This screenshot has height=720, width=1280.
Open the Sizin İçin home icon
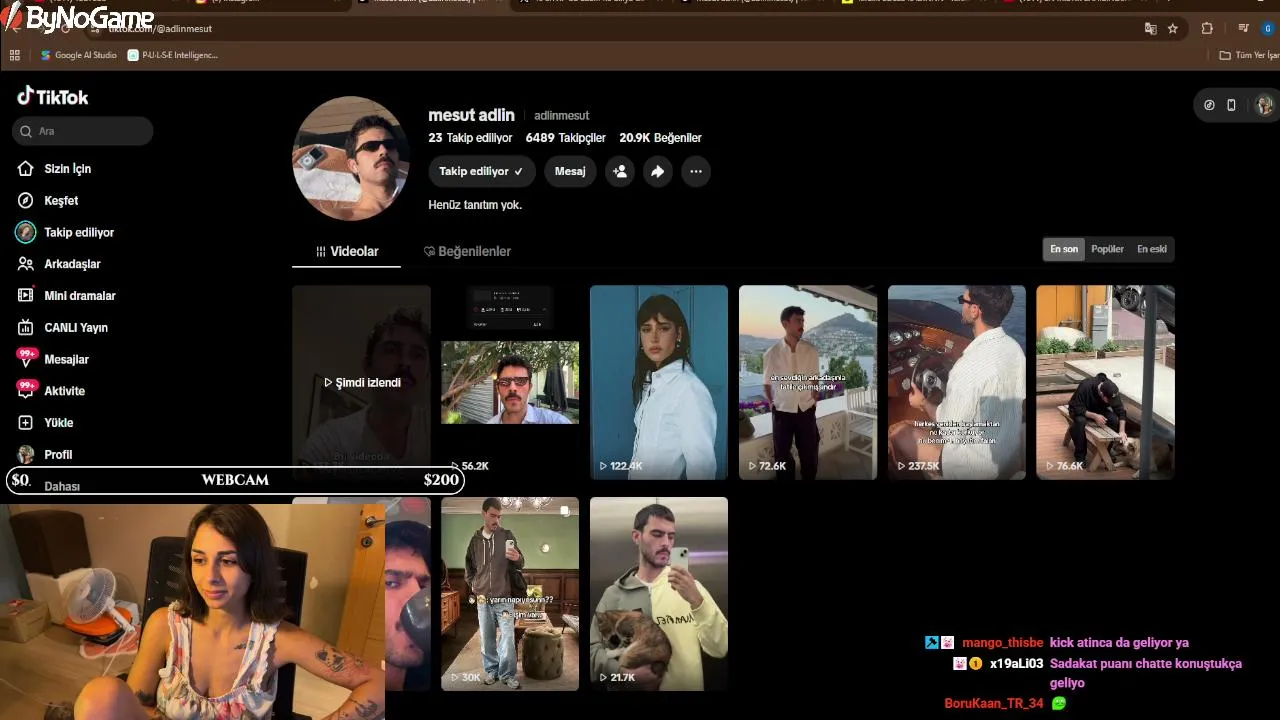pyautogui.click(x=26, y=169)
